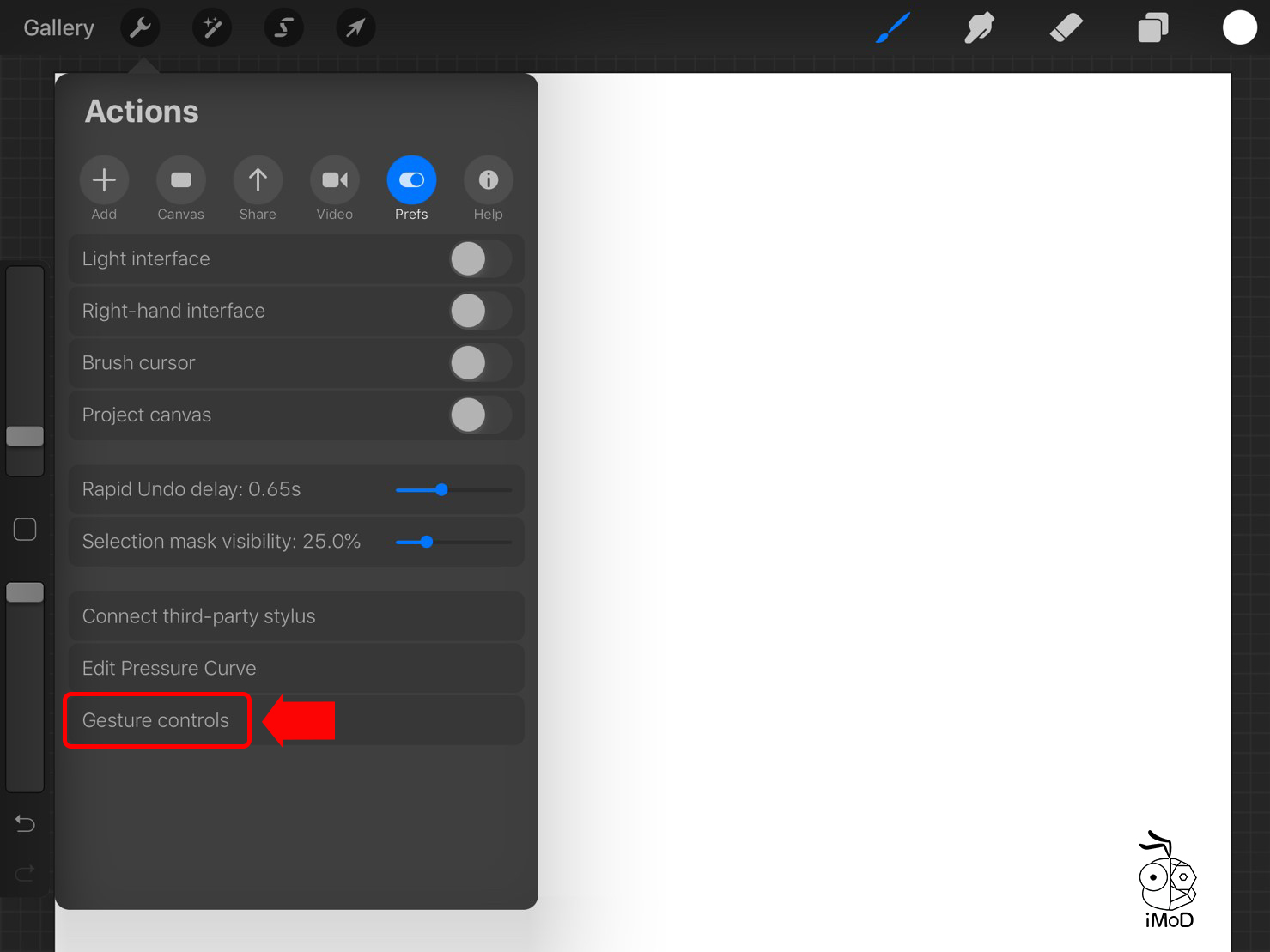Enable Right-hand interface switch
Viewport: 1270px width, 952px height.
pyautogui.click(x=479, y=311)
